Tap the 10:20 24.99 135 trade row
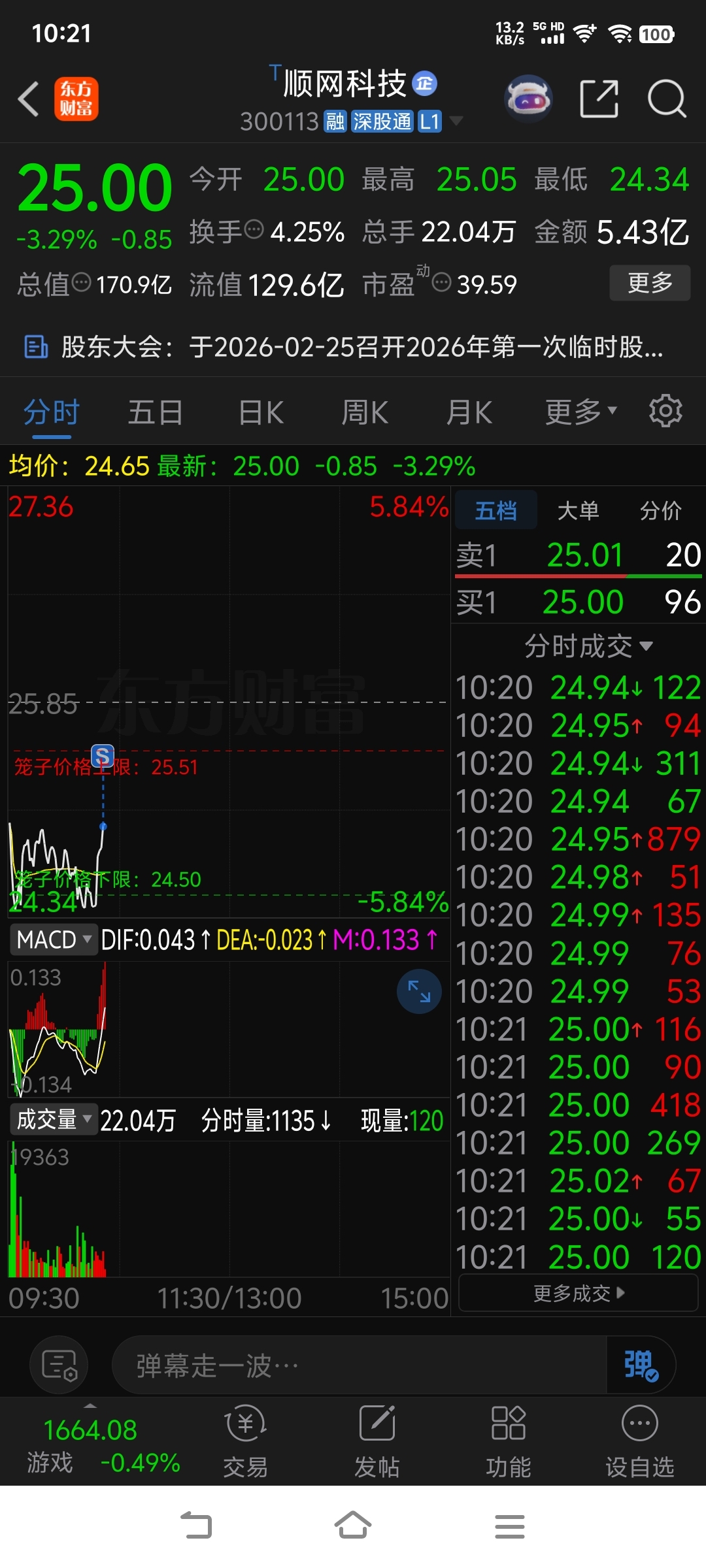This screenshot has width=706, height=1568. coord(579,915)
